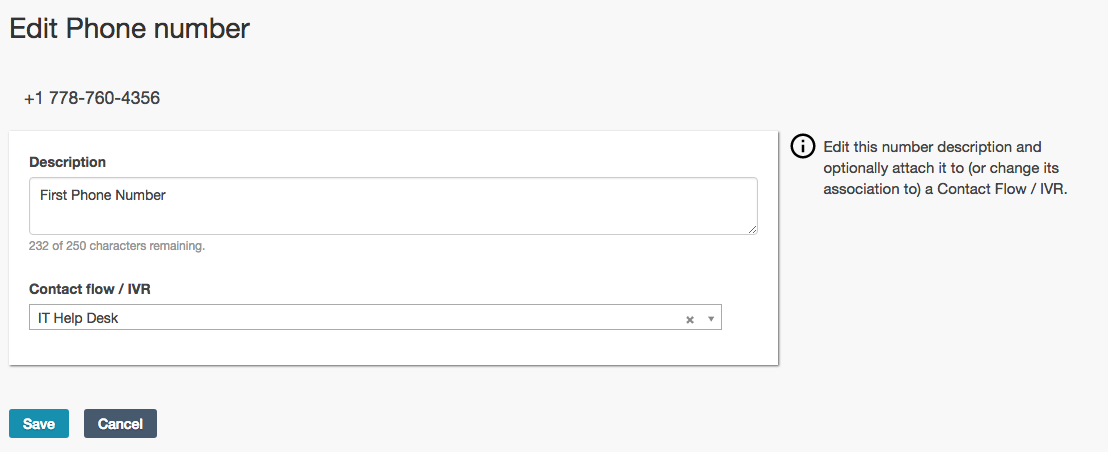Open the IT Help Desk combo box

[350, 318]
